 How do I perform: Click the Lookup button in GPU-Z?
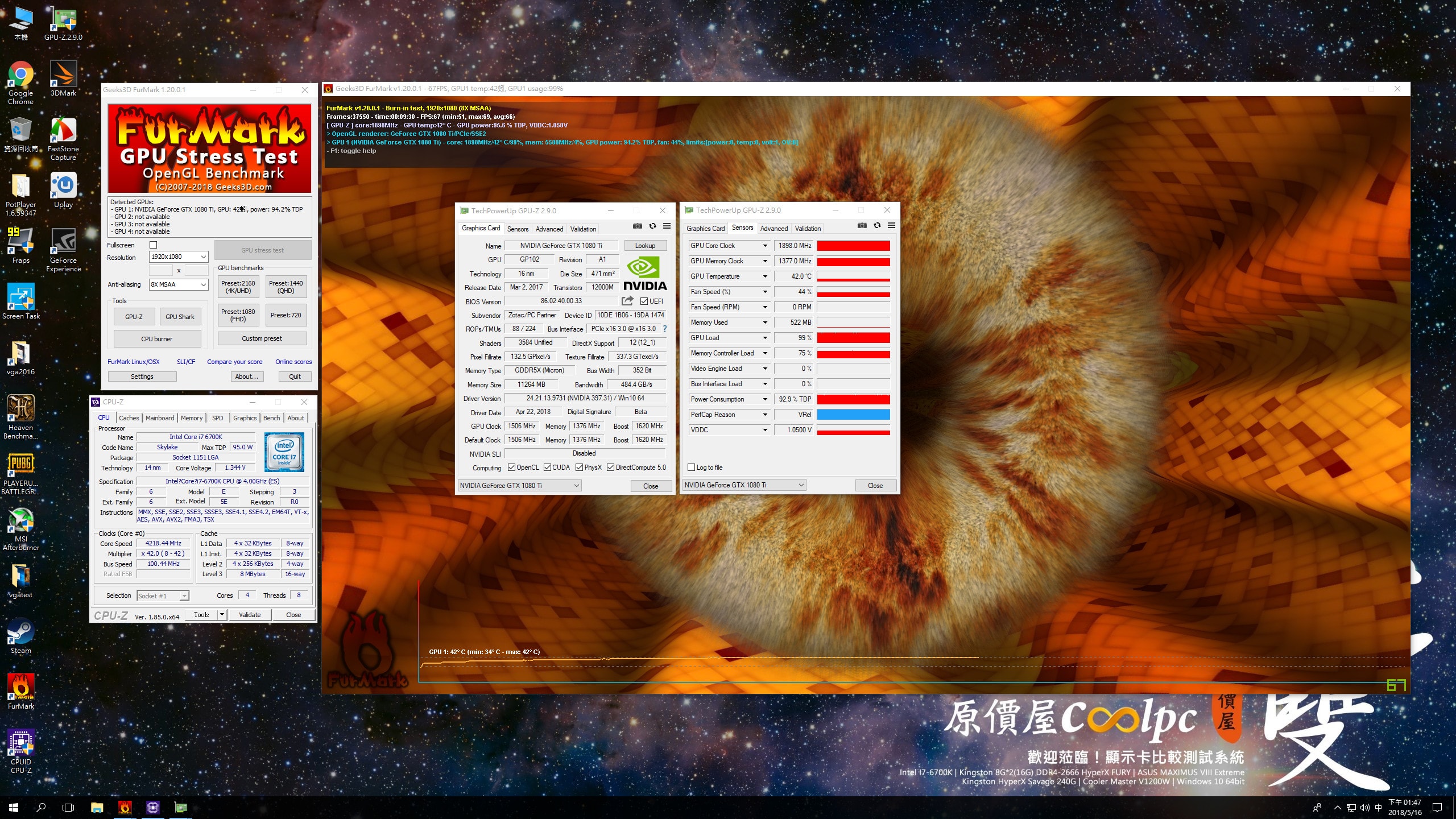(x=645, y=246)
